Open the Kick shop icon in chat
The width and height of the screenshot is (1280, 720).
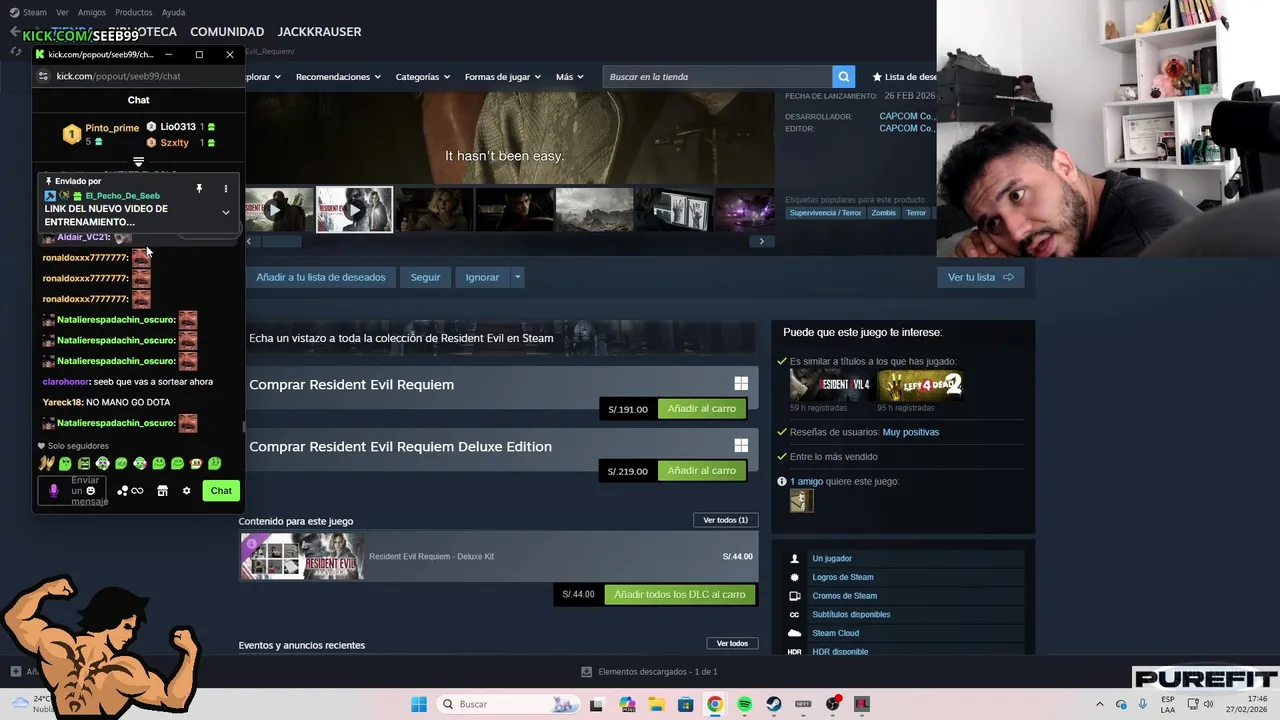[x=162, y=491]
